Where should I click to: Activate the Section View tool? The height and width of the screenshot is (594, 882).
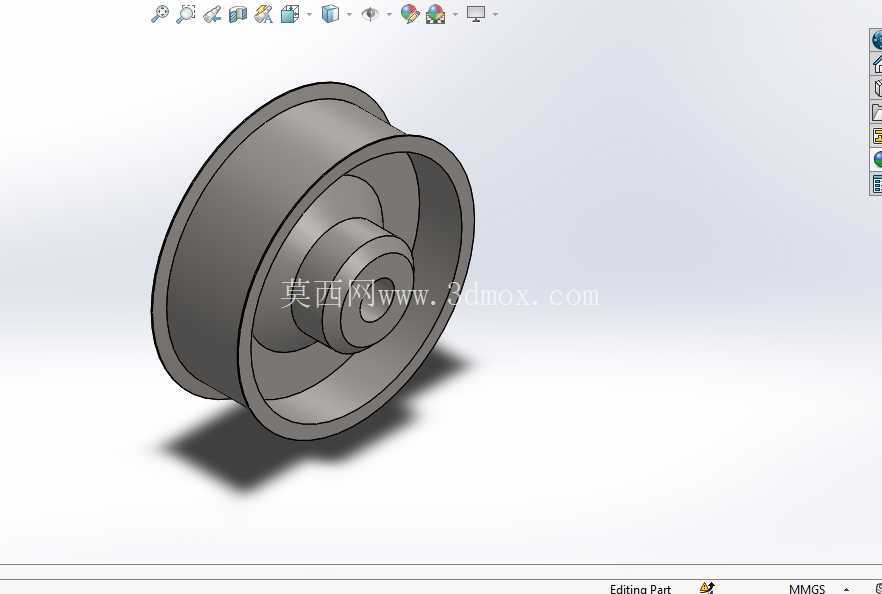pos(238,14)
